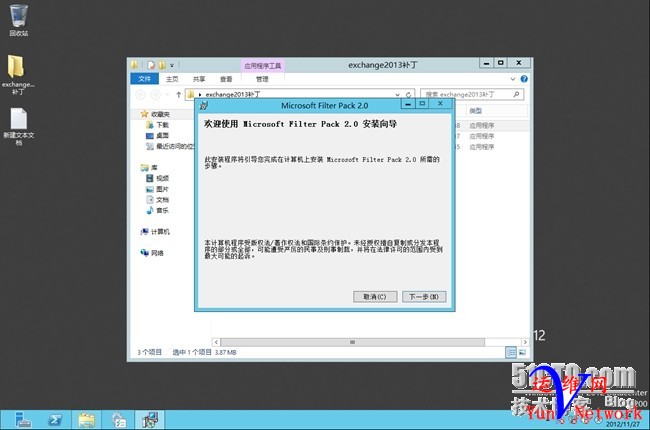Screen dimensions: 650x430
Task: Open the Recycle Bin desktop icon
Action: (x=18, y=20)
